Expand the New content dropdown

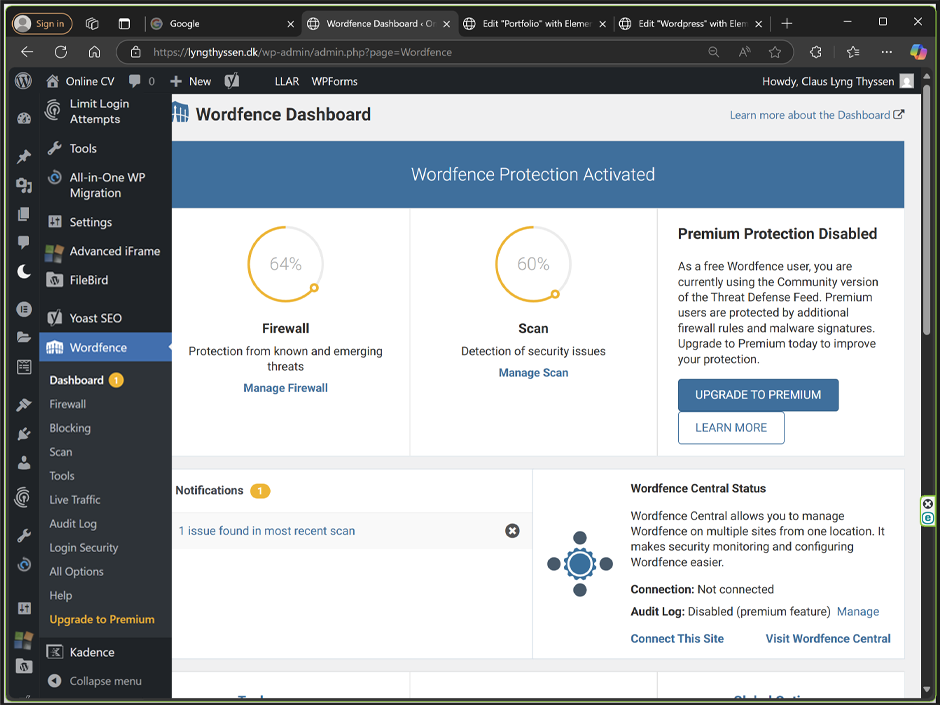191,81
